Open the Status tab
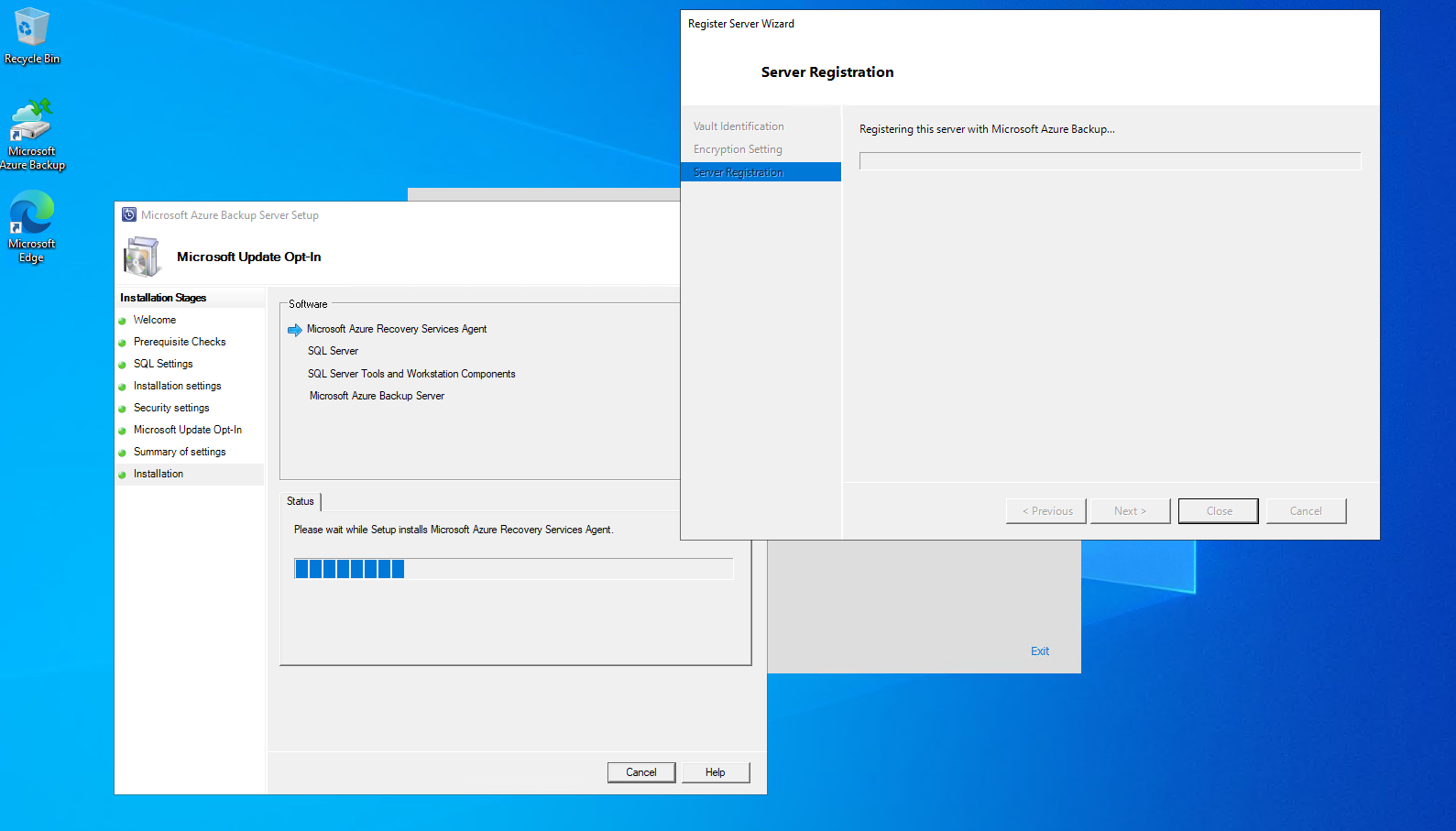The width and height of the screenshot is (1456, 831). (301, 501)
